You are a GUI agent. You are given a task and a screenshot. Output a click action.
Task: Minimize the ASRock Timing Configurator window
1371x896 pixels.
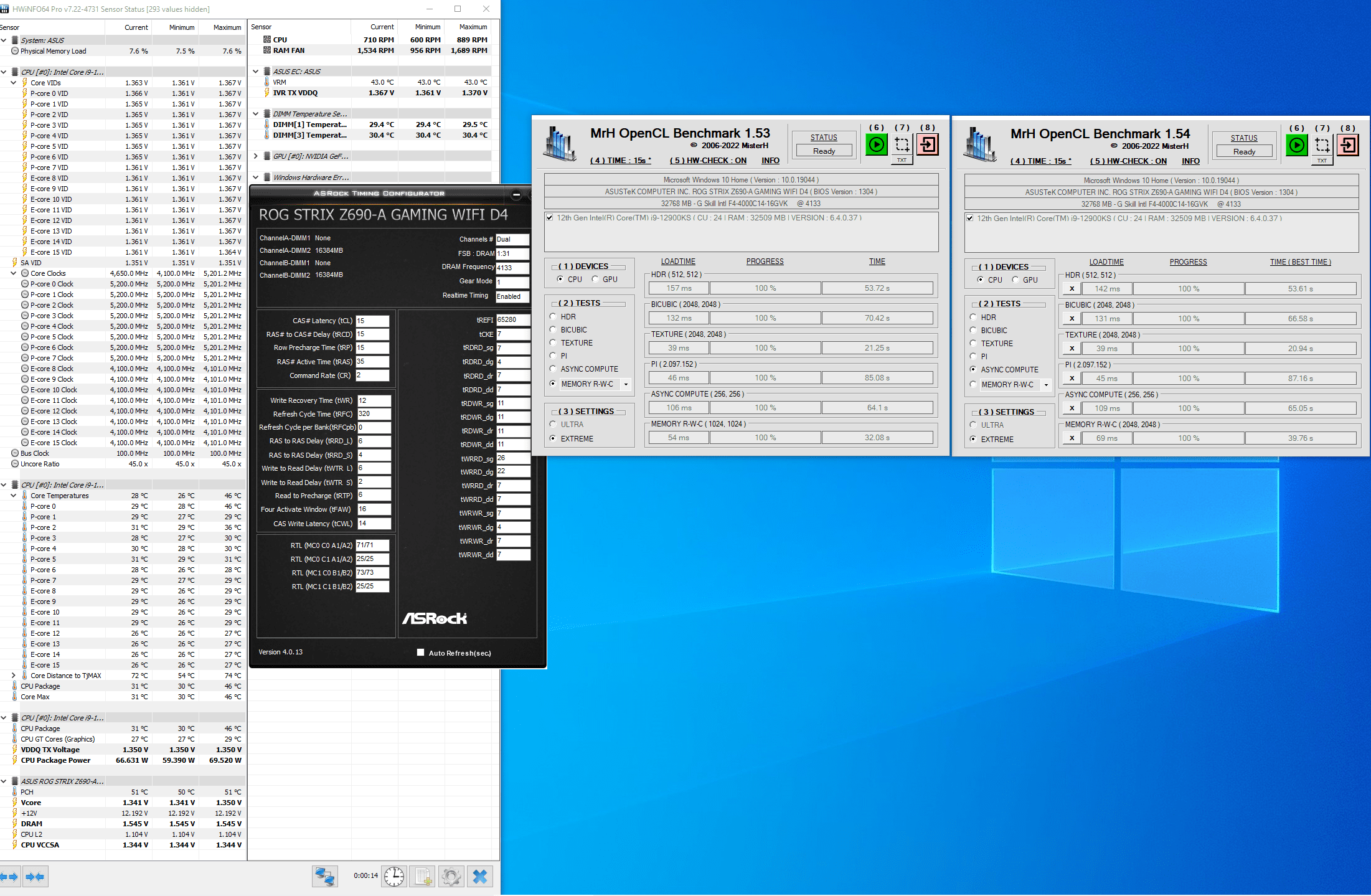[x=516, y=195]
